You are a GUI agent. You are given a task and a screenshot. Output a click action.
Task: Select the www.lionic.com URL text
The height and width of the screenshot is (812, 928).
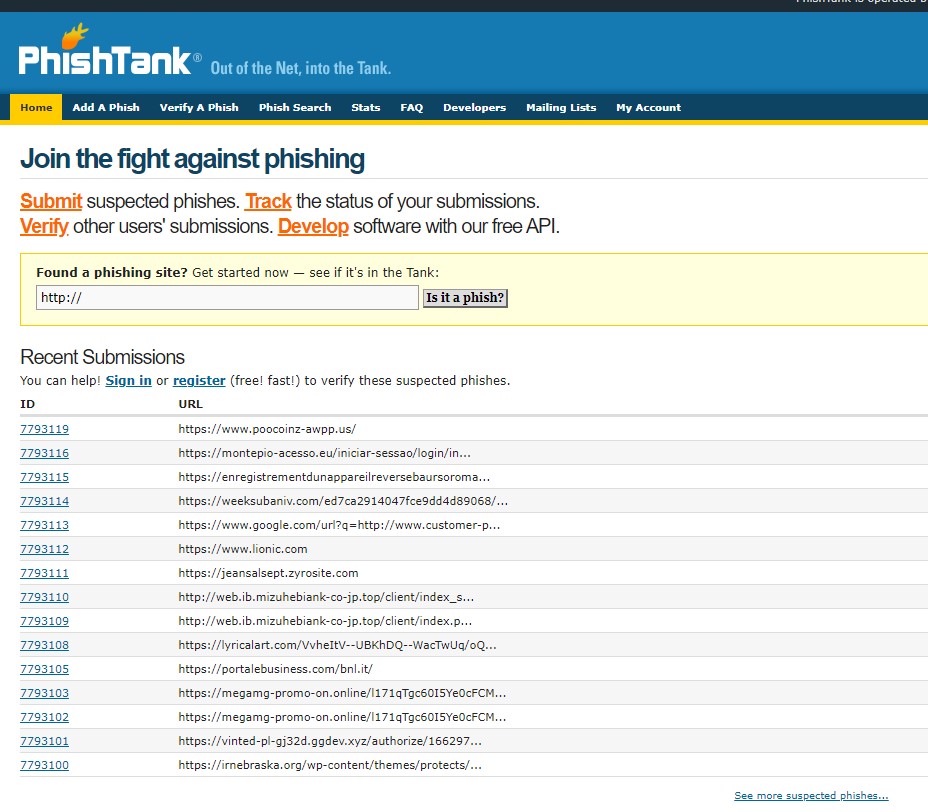tap(243, 549)
